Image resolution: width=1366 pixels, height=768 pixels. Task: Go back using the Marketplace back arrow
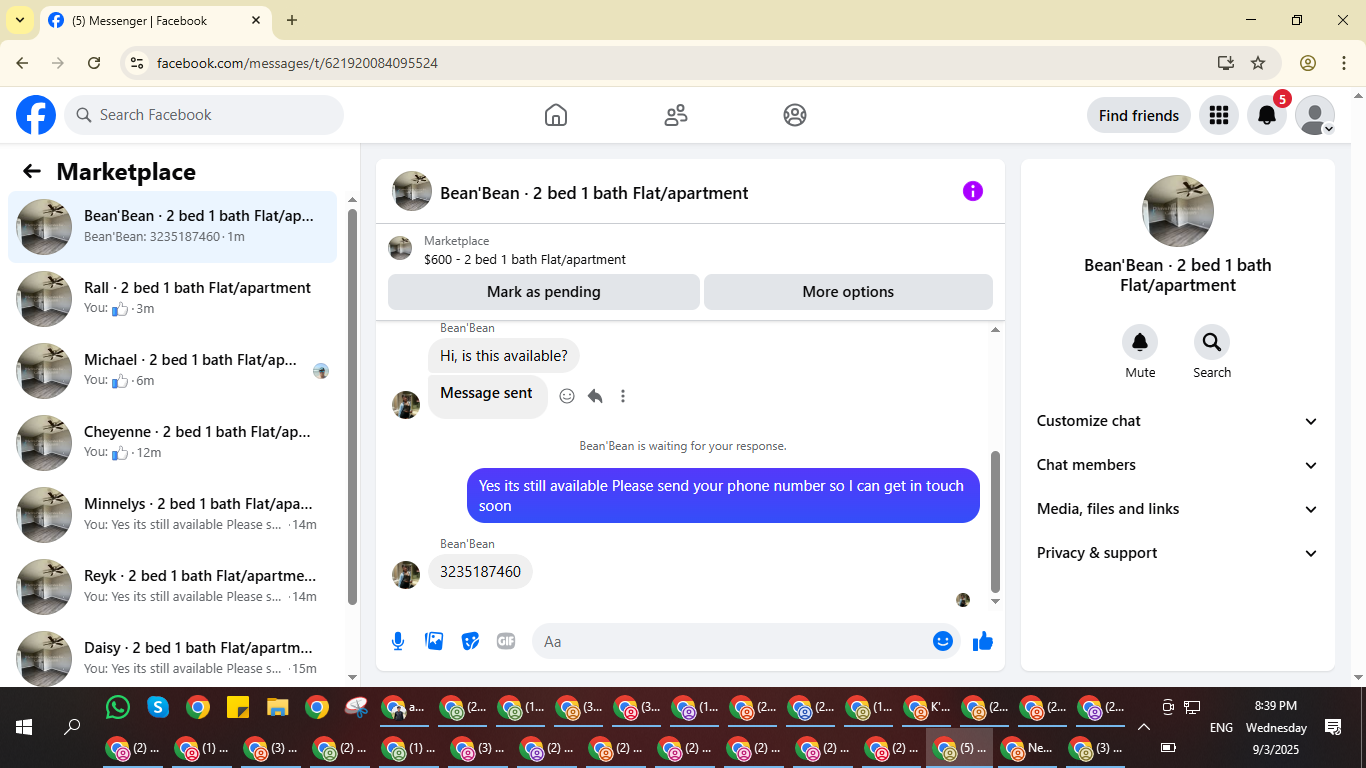32,171
